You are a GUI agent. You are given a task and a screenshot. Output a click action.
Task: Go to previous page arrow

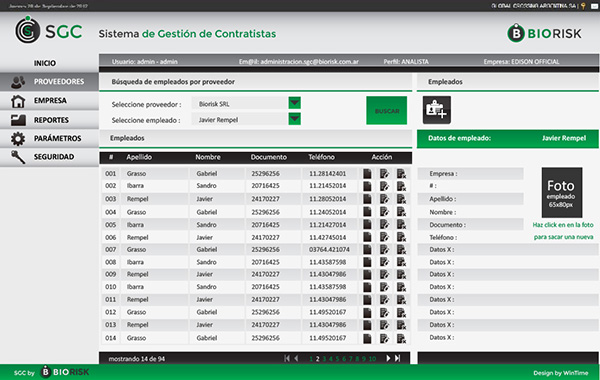click(x=296, y=358)
